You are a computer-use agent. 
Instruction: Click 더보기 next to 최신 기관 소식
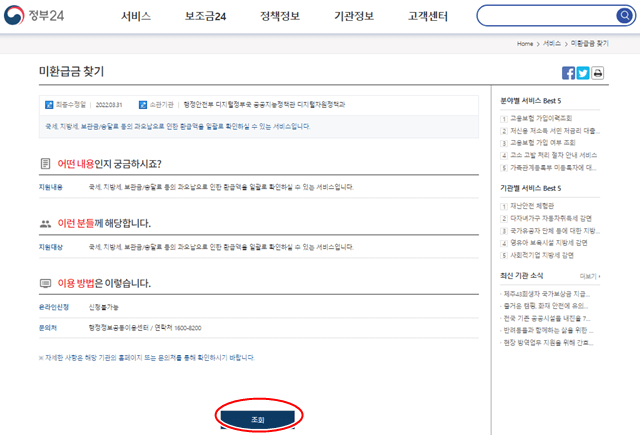(x=590, y=276)
